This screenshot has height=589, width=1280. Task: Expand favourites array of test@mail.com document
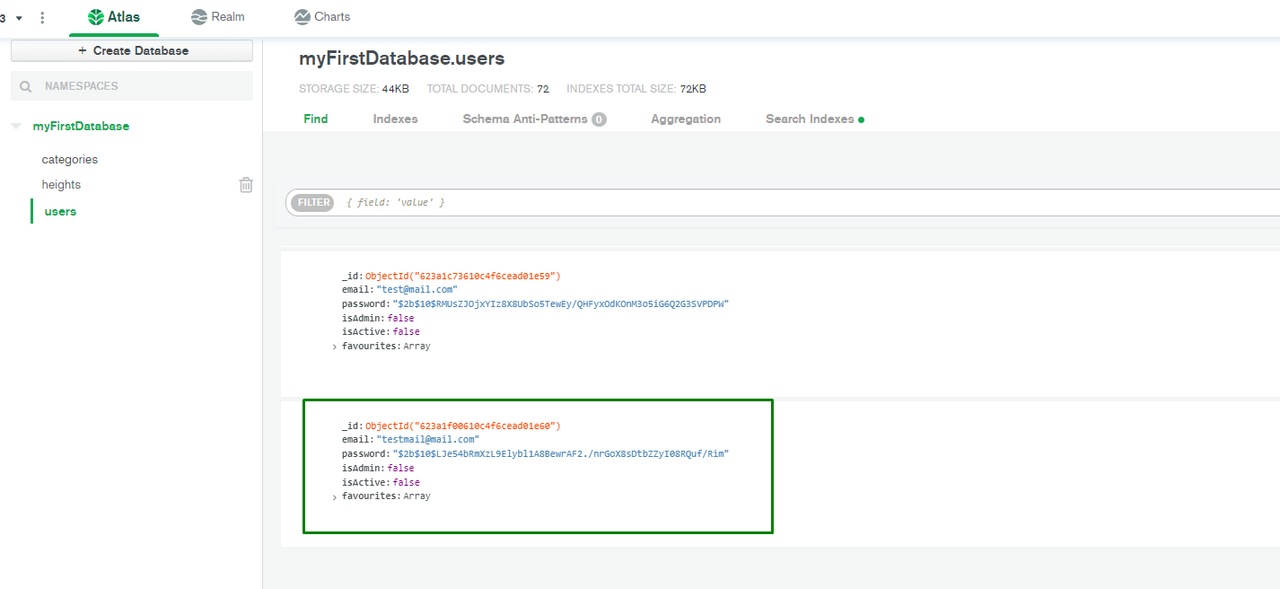(334, 347)
